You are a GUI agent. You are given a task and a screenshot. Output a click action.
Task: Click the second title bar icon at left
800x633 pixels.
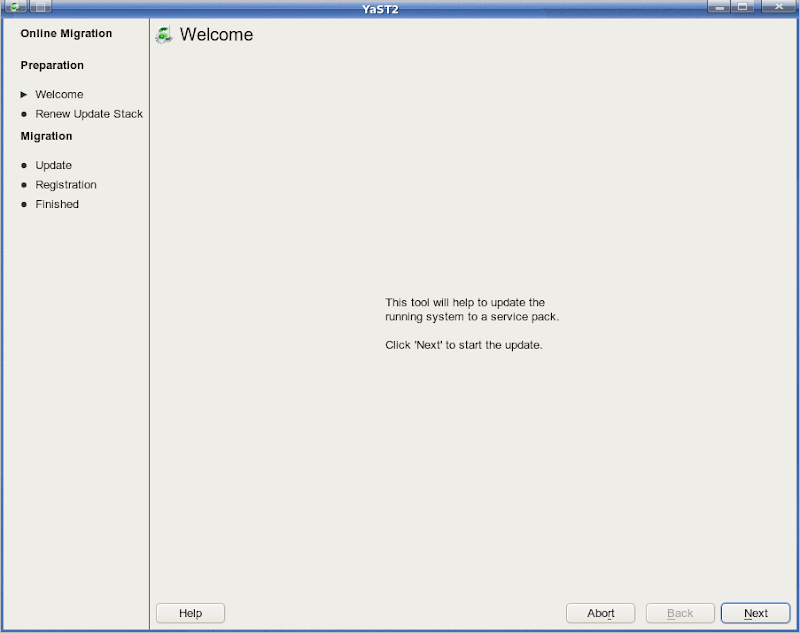41,6
